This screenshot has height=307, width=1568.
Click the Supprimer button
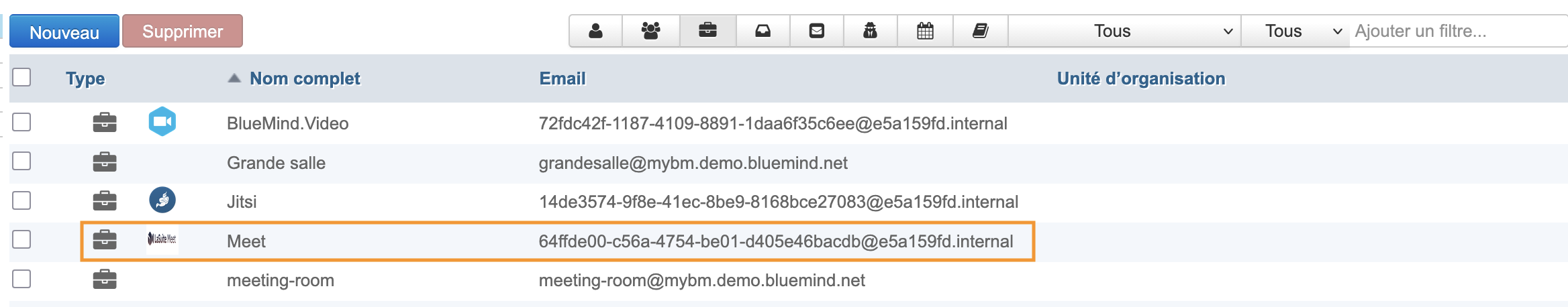pyautogui.click(x=183, y=32)
